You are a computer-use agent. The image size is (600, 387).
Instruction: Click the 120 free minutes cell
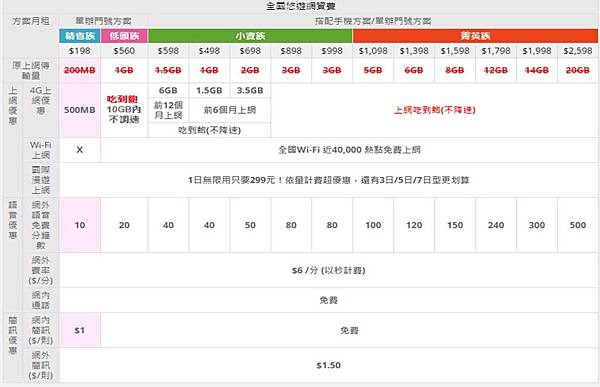[414, 225]
